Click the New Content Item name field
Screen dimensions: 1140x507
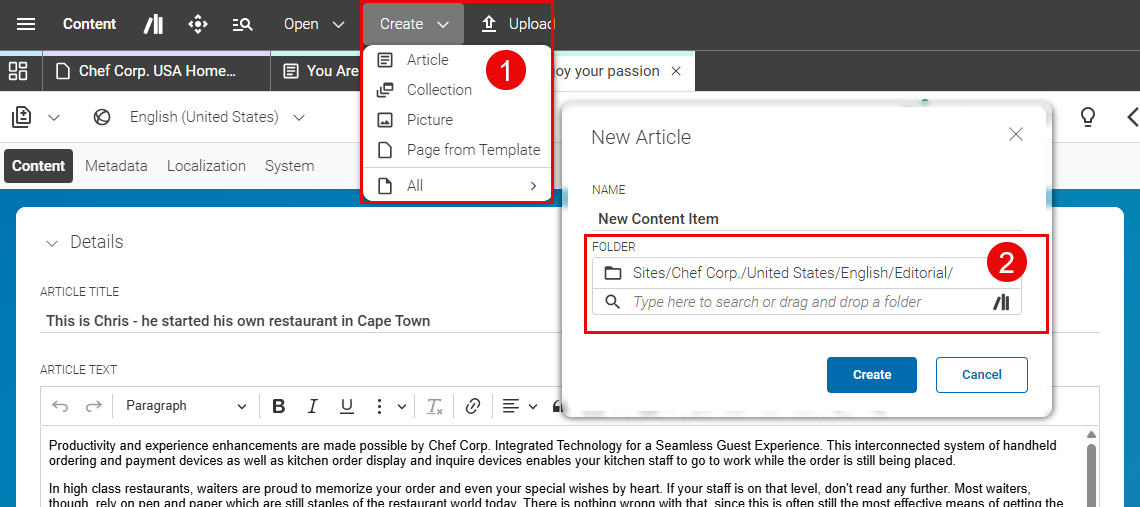pyautogui.click(x=807, y=218)
